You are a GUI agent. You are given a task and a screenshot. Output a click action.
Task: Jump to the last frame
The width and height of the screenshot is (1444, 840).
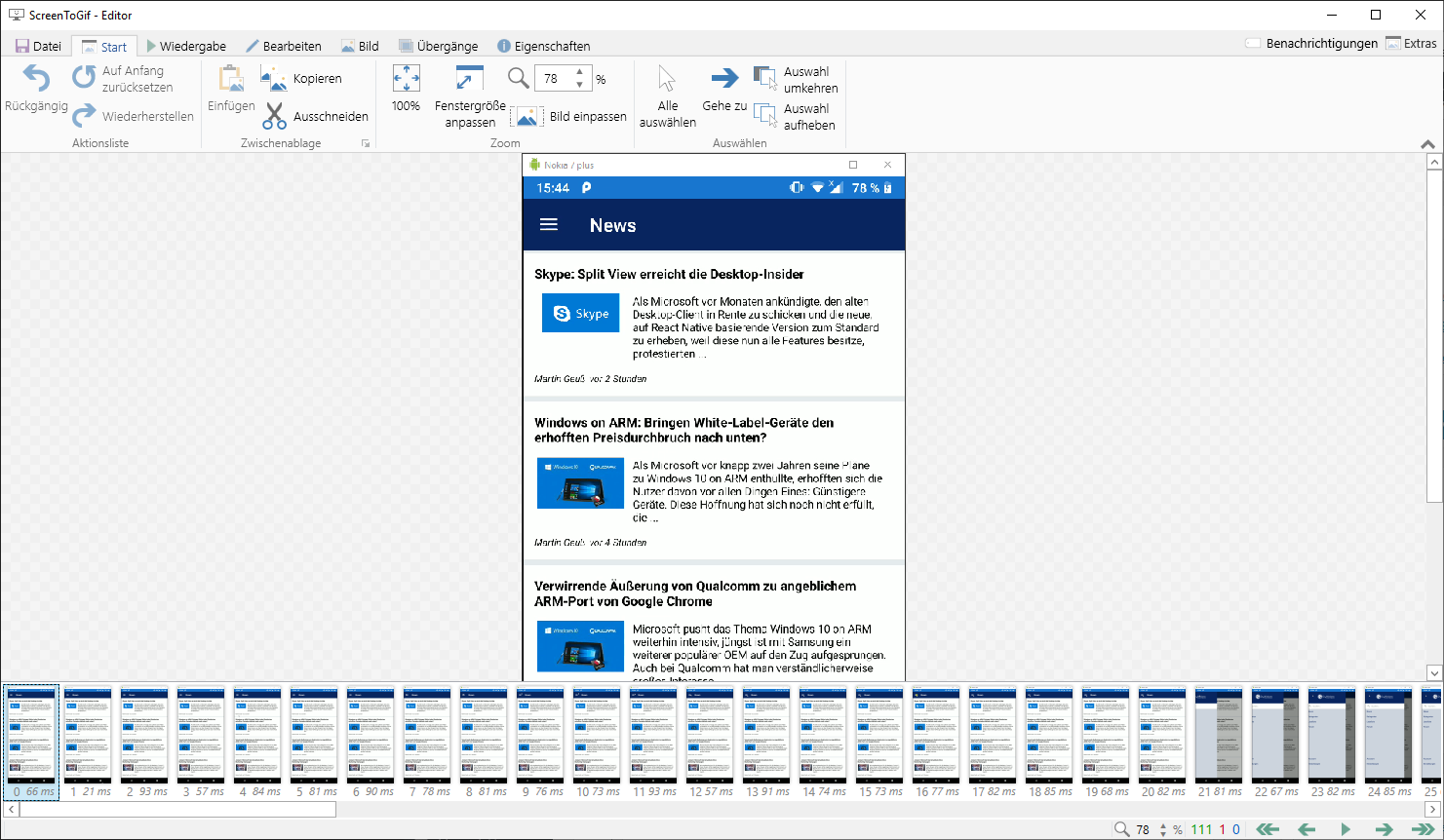click(x=1423, y=829)
